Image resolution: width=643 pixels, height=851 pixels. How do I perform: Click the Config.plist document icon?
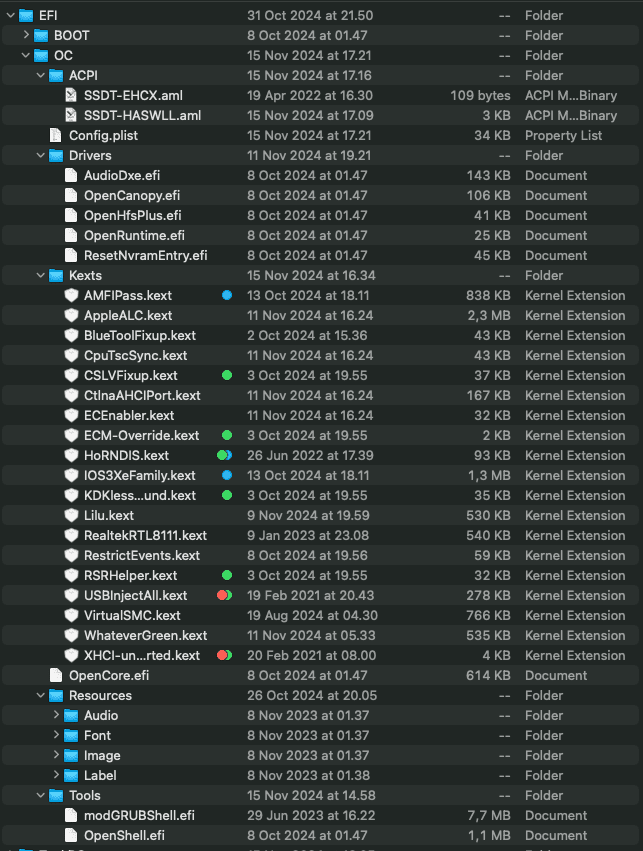(x=55, y=136)
